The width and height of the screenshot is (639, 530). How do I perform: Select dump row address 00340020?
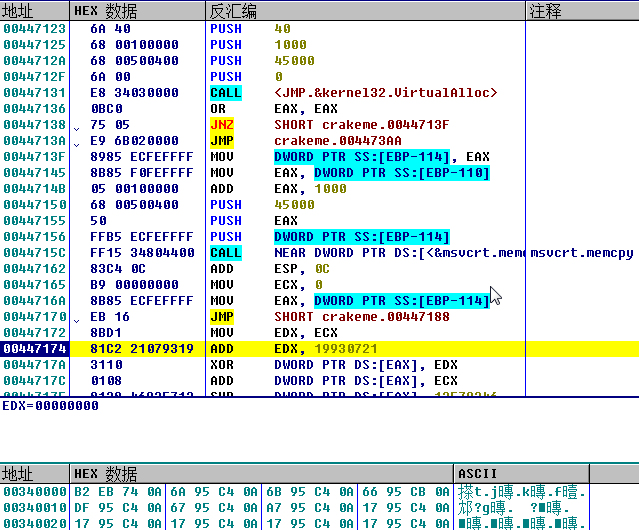coord(35,523)
